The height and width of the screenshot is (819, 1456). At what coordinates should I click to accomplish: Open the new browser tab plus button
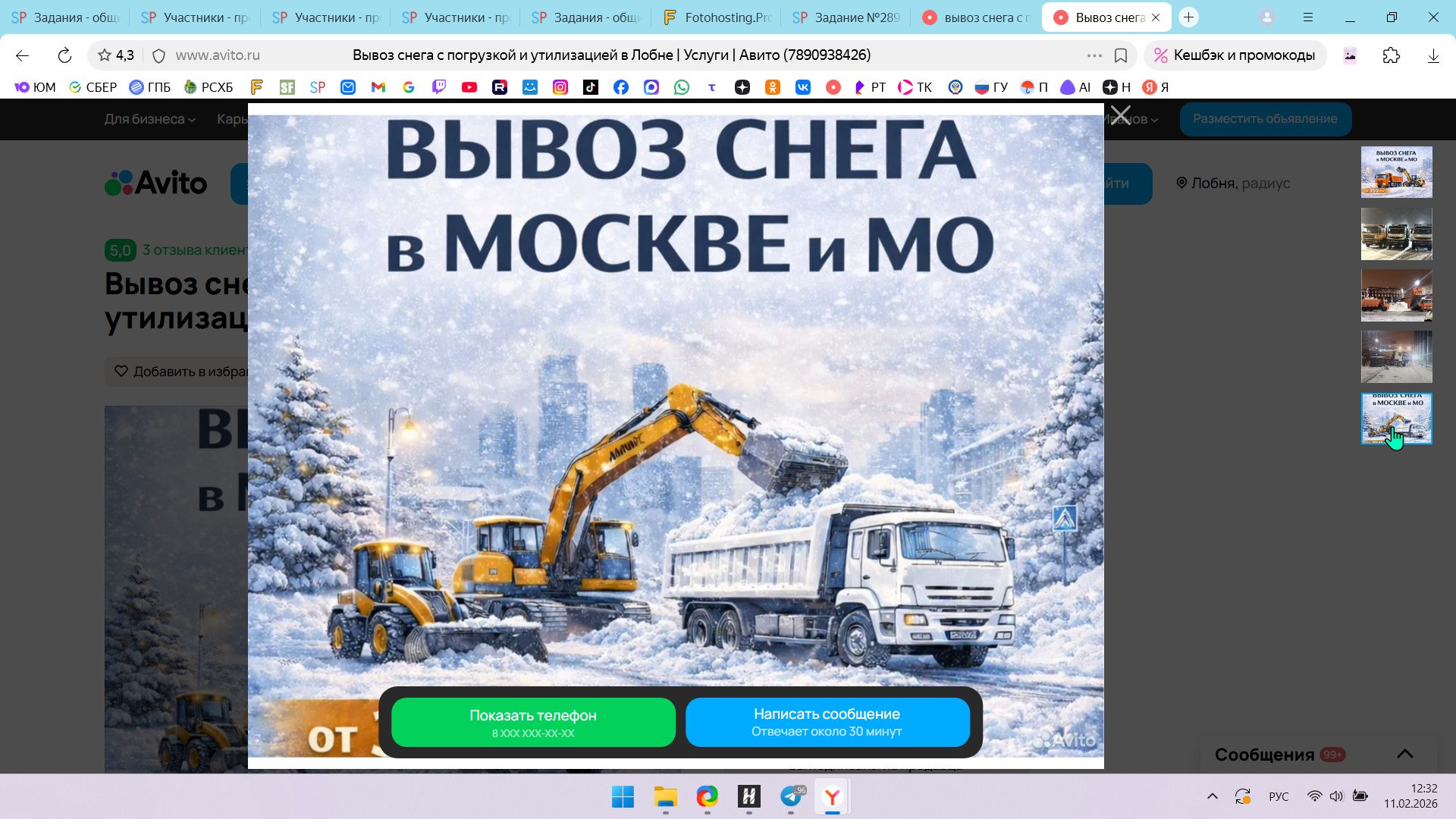click(1188, 17)
